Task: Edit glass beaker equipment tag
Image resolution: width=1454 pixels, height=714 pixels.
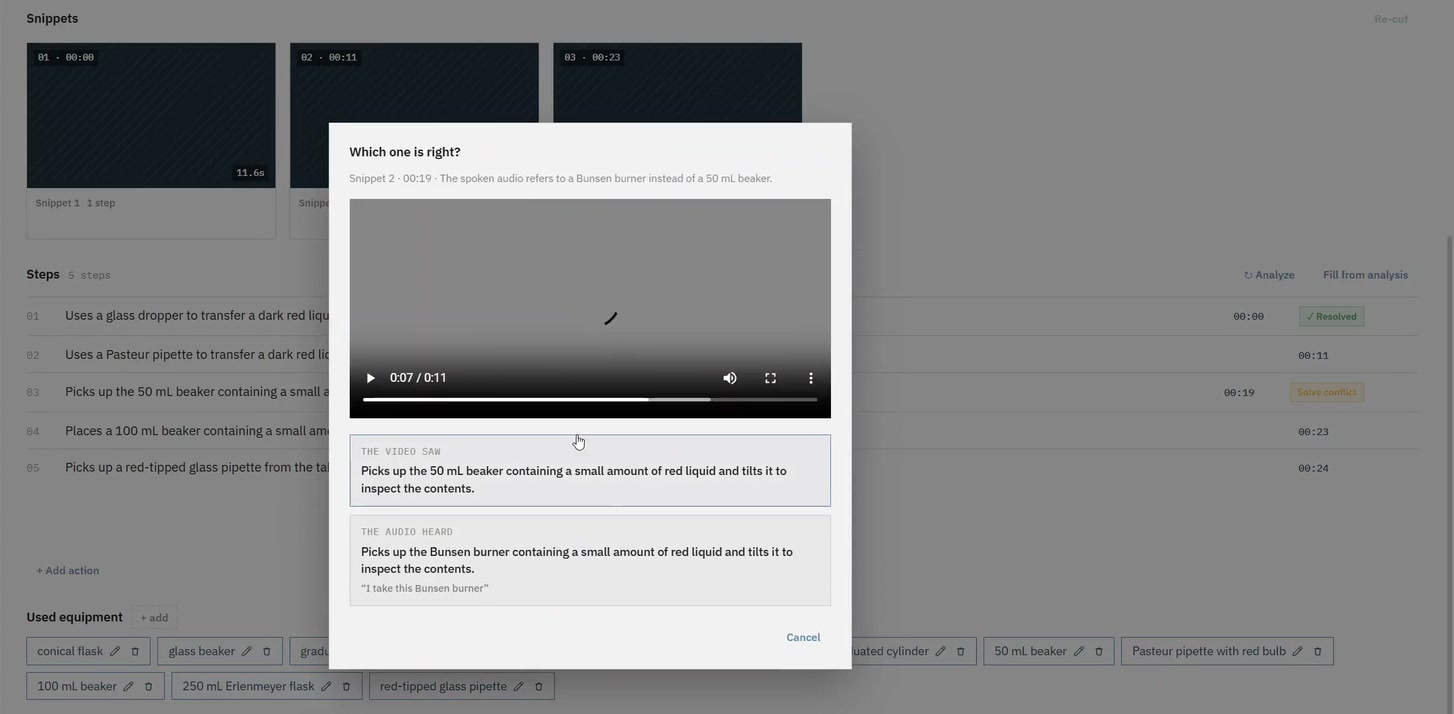Action: tap(246, 652)
